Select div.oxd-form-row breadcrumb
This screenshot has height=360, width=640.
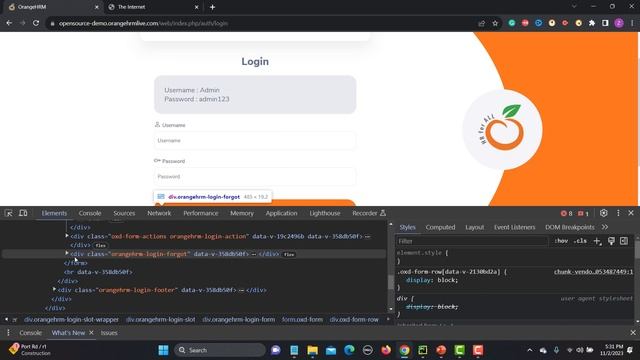pyautogui.click(x=354, y=320)
